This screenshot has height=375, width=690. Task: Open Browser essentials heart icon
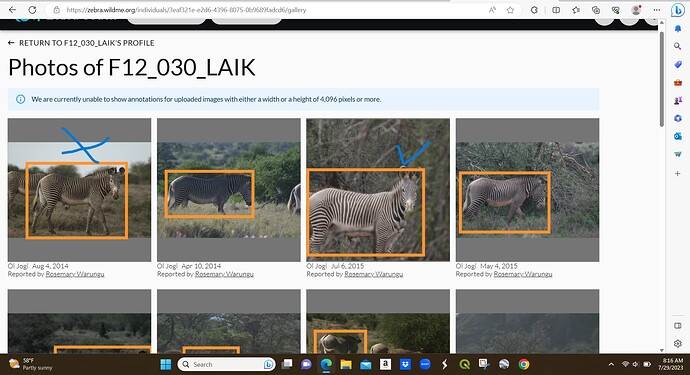click(x=616, y=10)
